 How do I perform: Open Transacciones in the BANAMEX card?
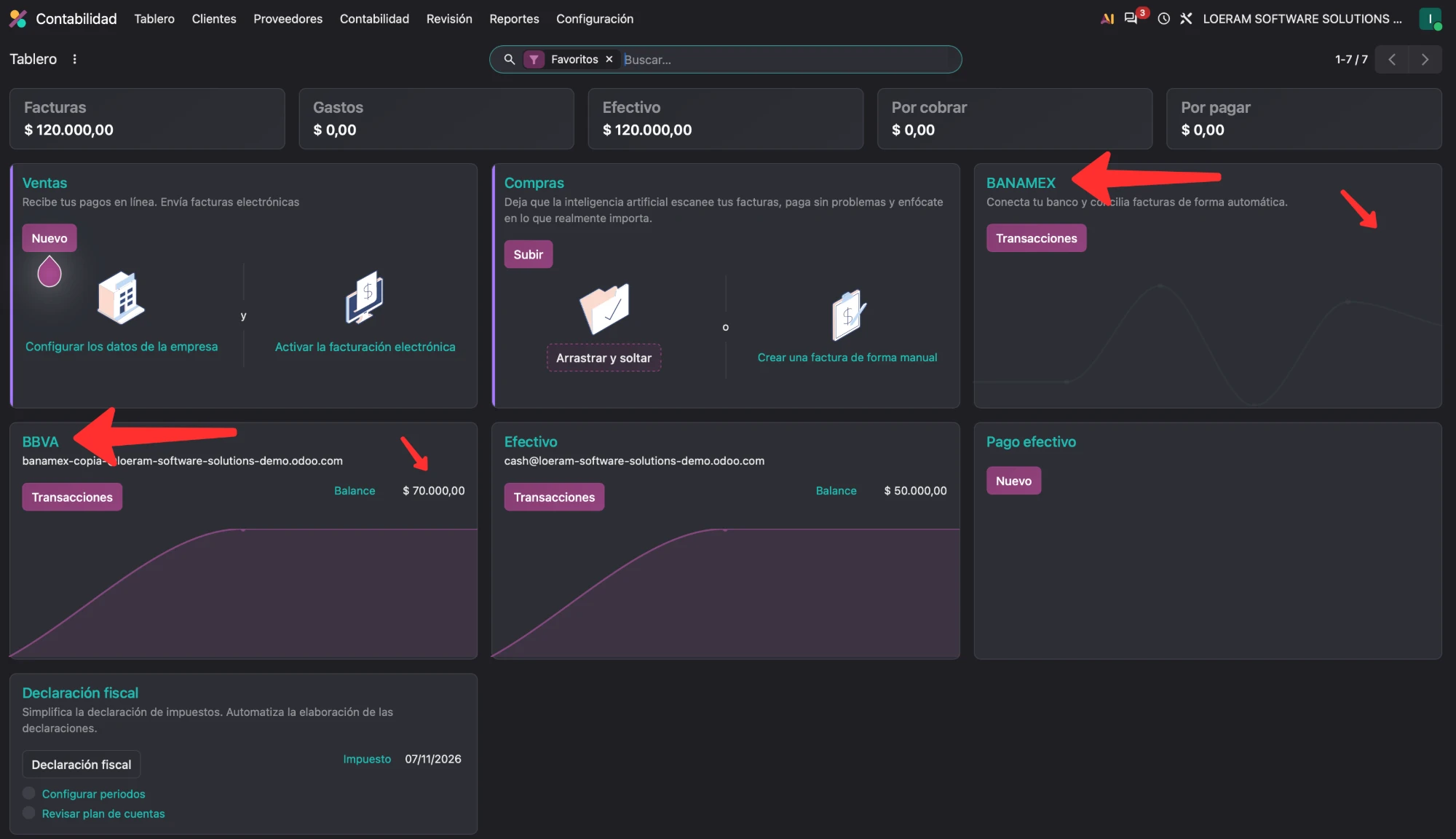click(1036, 238)
